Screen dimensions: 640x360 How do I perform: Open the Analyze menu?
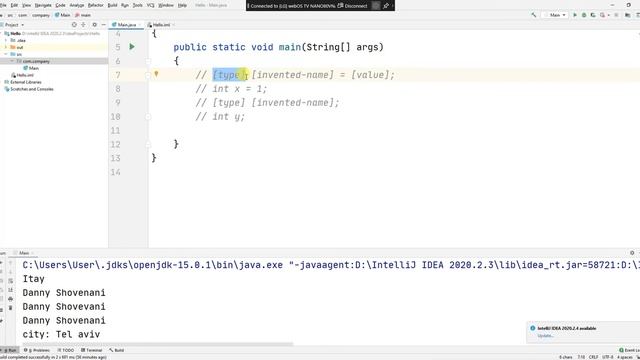coord(77,5)
